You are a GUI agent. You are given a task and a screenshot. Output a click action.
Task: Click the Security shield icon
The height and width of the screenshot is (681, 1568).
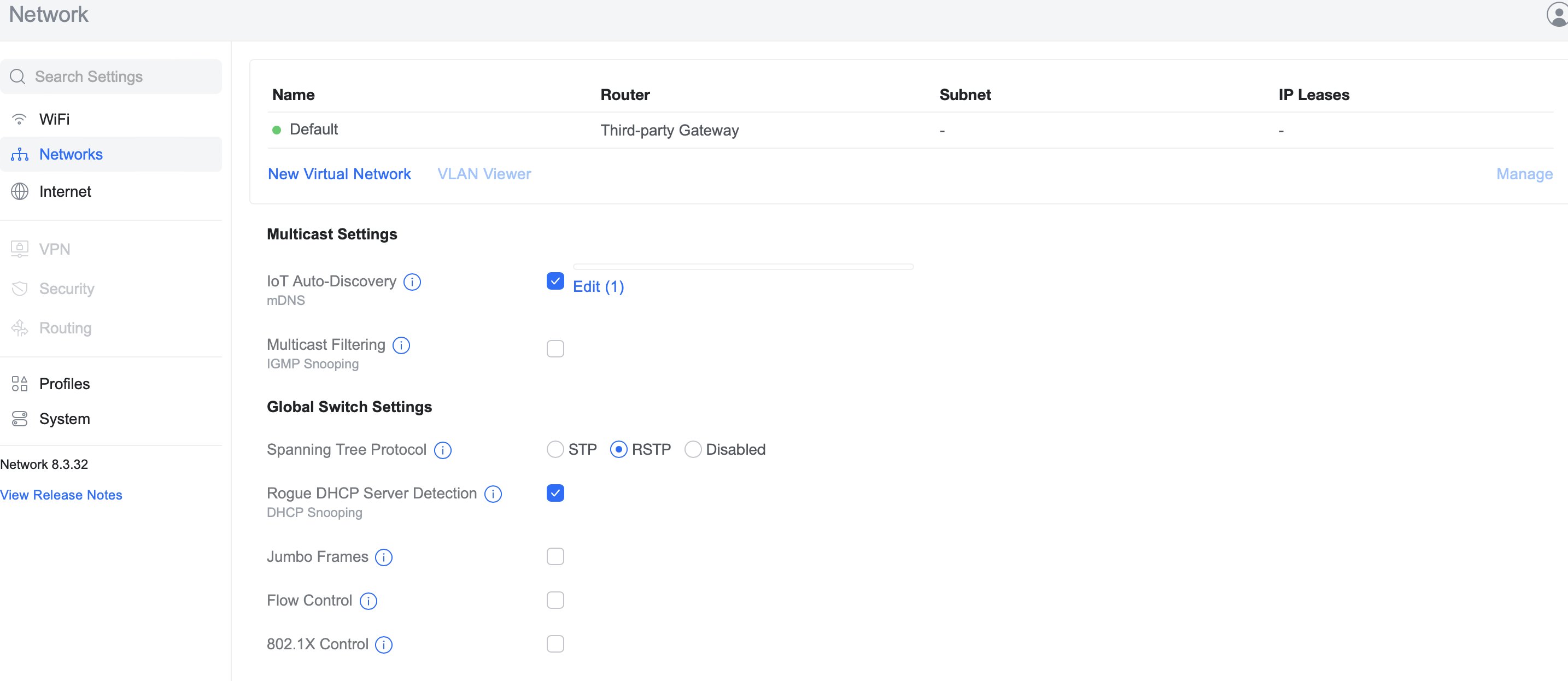coord(20,289)
